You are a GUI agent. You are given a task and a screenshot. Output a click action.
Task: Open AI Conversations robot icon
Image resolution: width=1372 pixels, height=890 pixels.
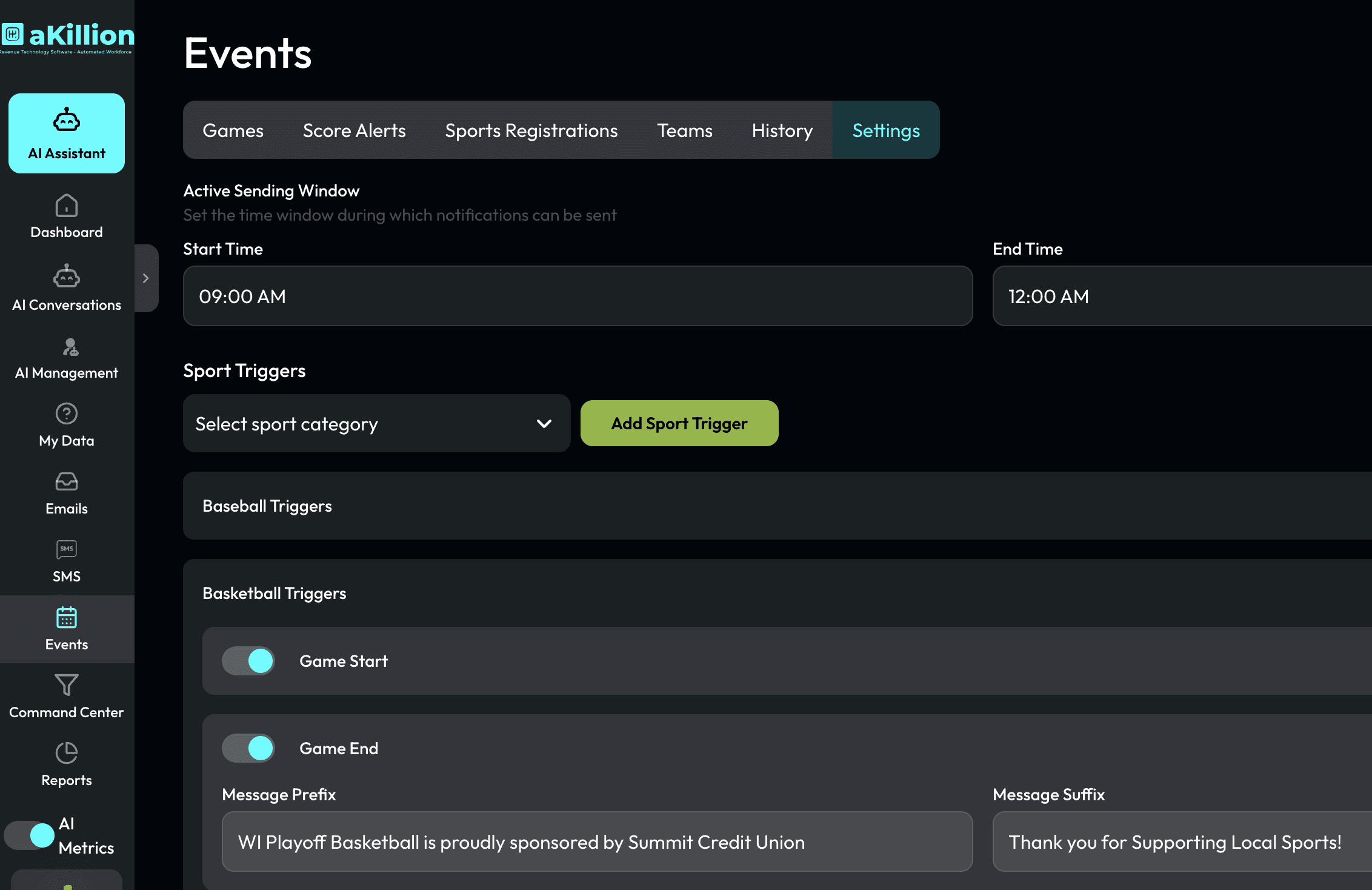67,276
